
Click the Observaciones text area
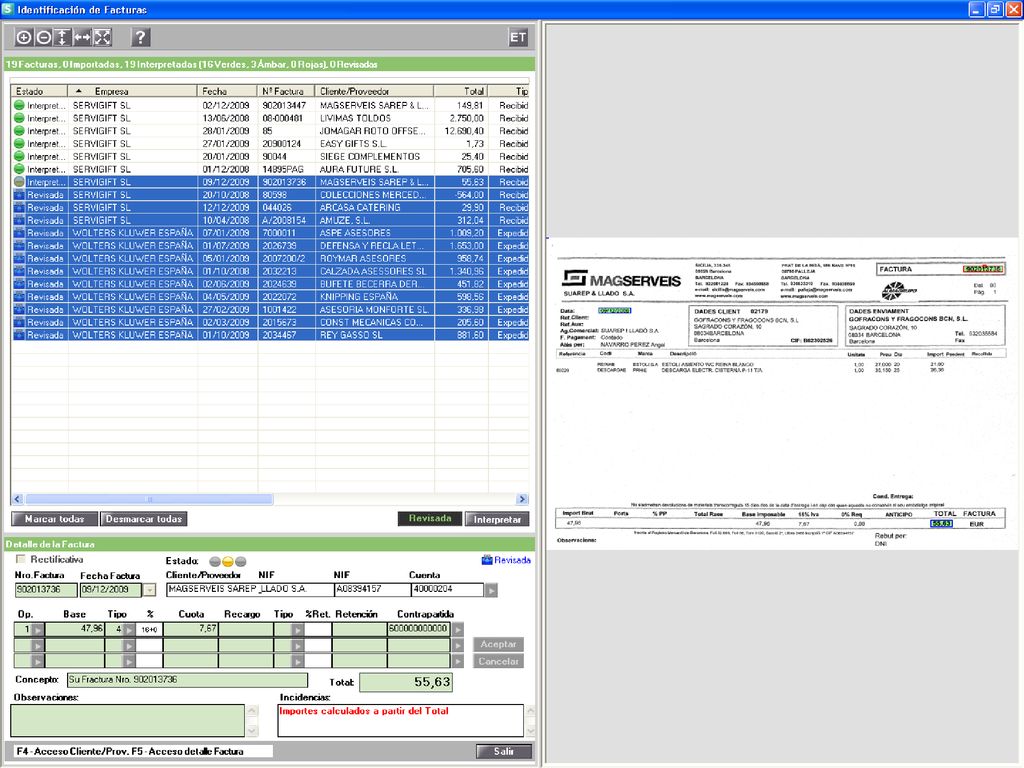(x=128, y=720)
